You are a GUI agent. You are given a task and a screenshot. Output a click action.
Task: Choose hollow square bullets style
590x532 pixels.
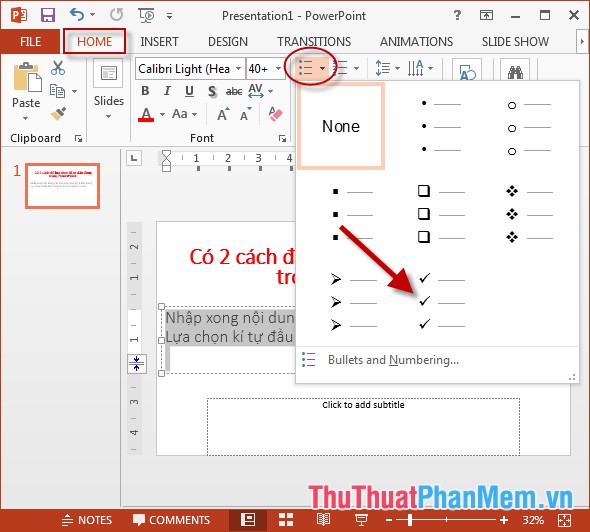[441, 214]
